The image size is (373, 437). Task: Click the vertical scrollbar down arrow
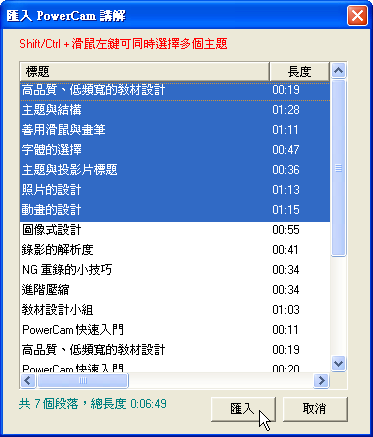coord(339,363)
